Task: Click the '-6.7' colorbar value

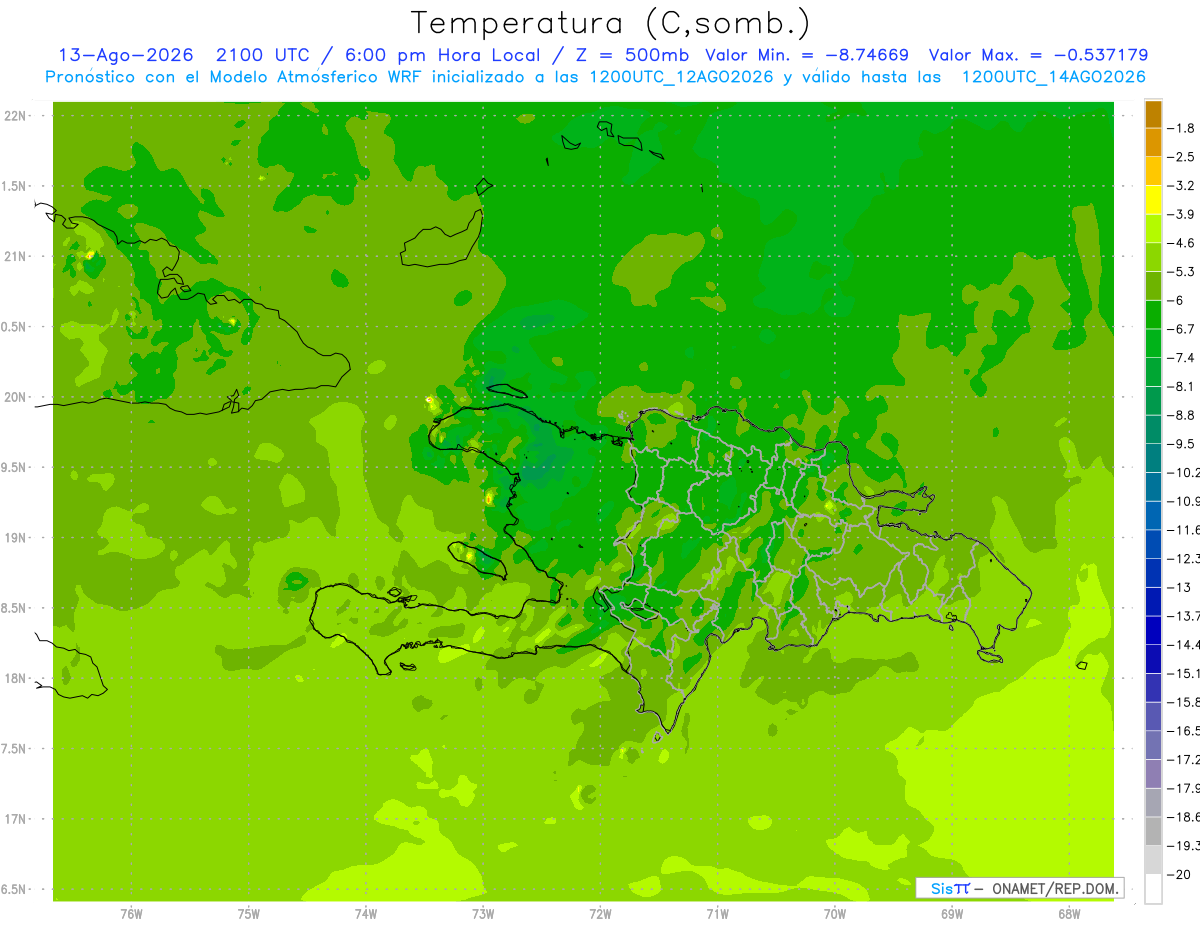Action: point(1182,329)
